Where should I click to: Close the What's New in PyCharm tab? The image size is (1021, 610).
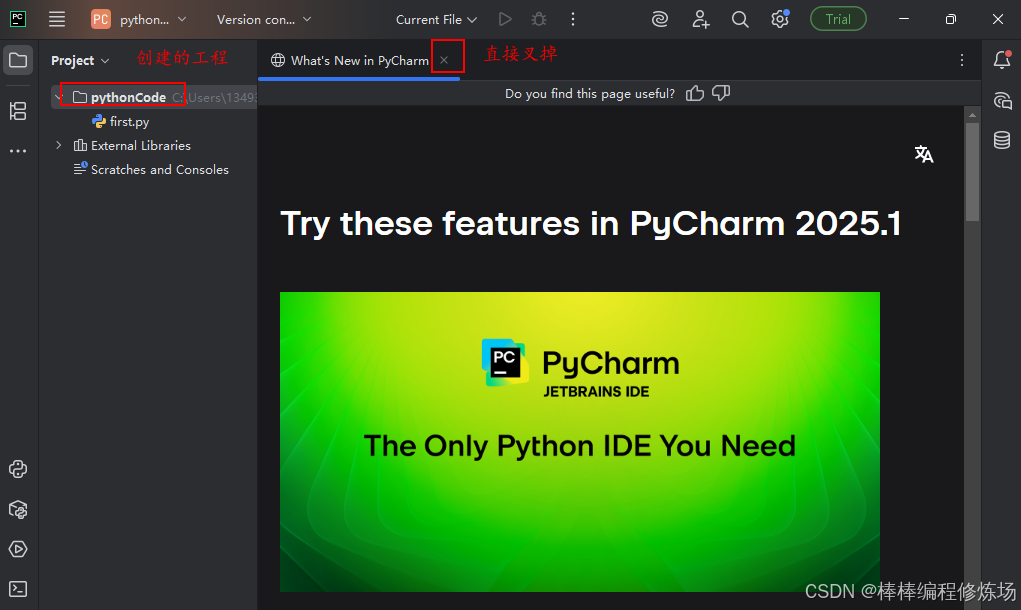click(x=444, y=60)
